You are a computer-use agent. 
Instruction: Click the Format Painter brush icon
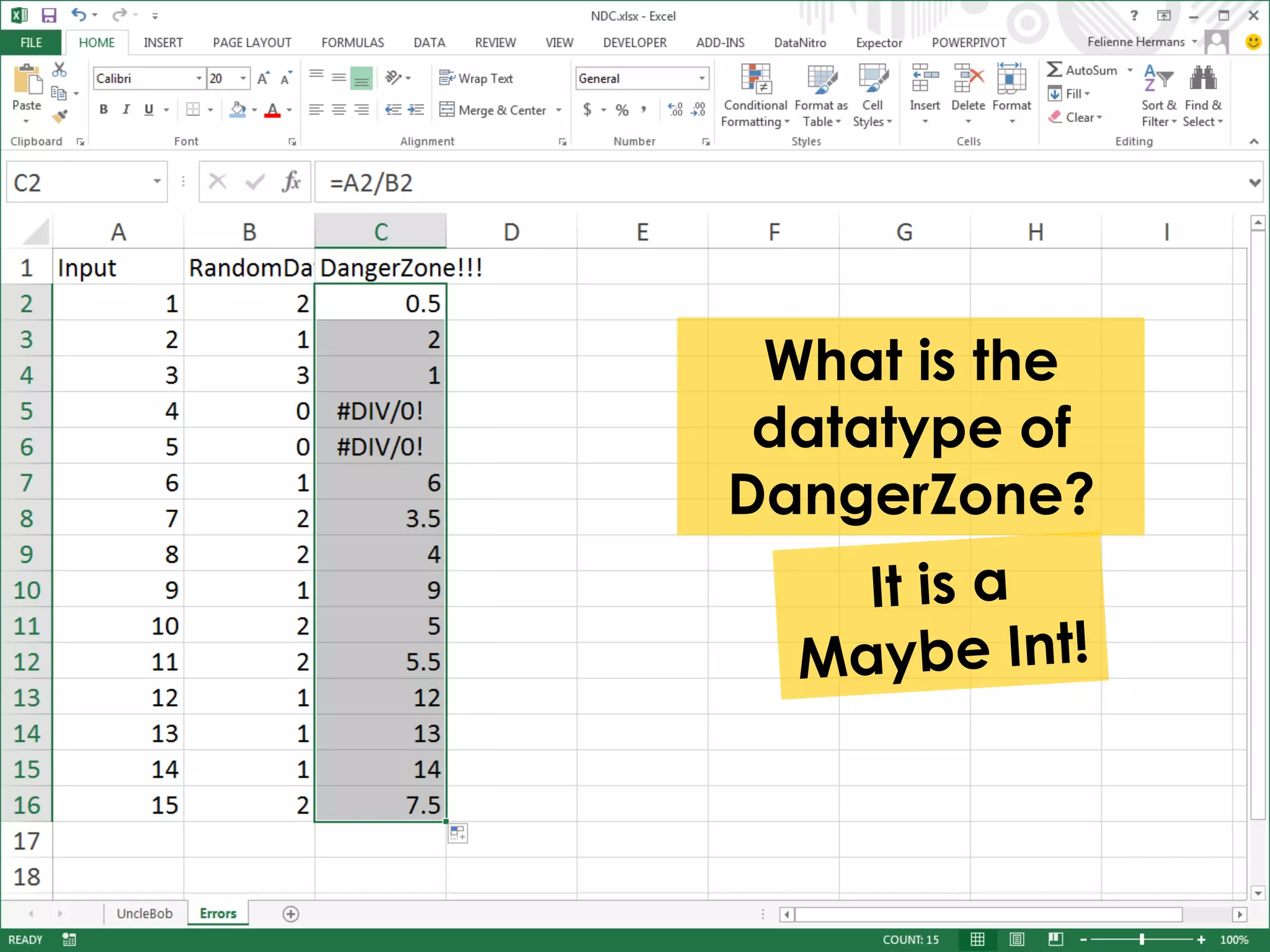tap(60, 116)
